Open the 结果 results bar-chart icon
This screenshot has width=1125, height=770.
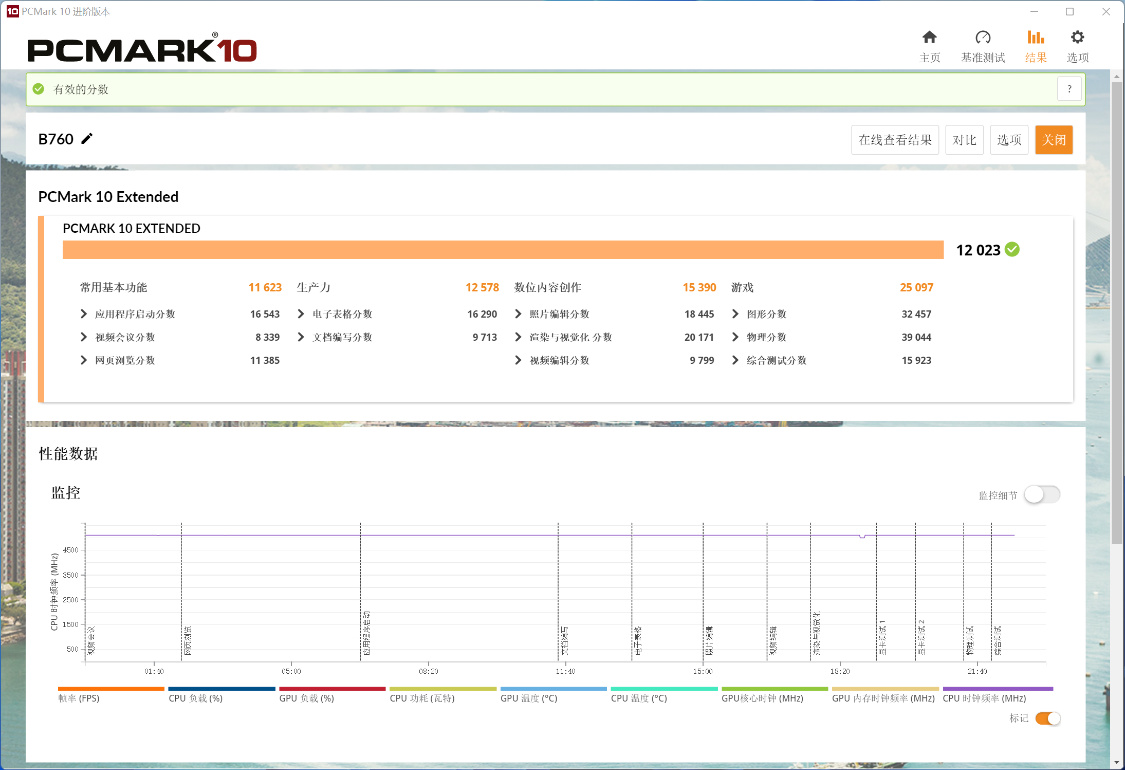(1035, 37)
